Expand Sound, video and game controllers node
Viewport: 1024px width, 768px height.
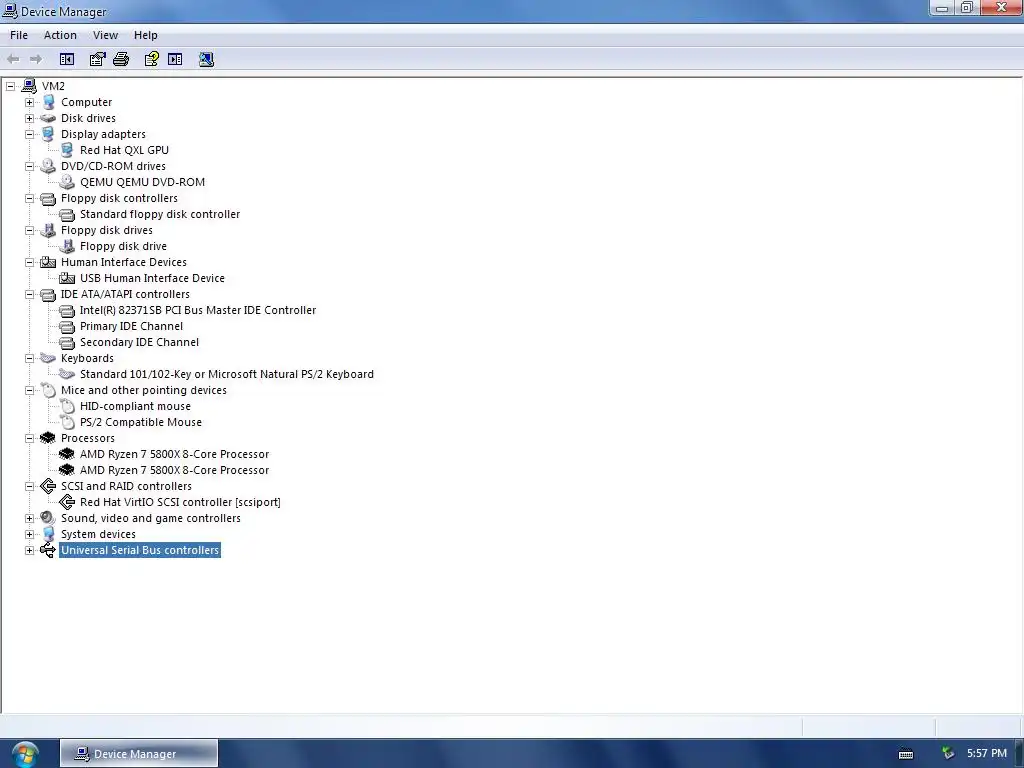29,519
